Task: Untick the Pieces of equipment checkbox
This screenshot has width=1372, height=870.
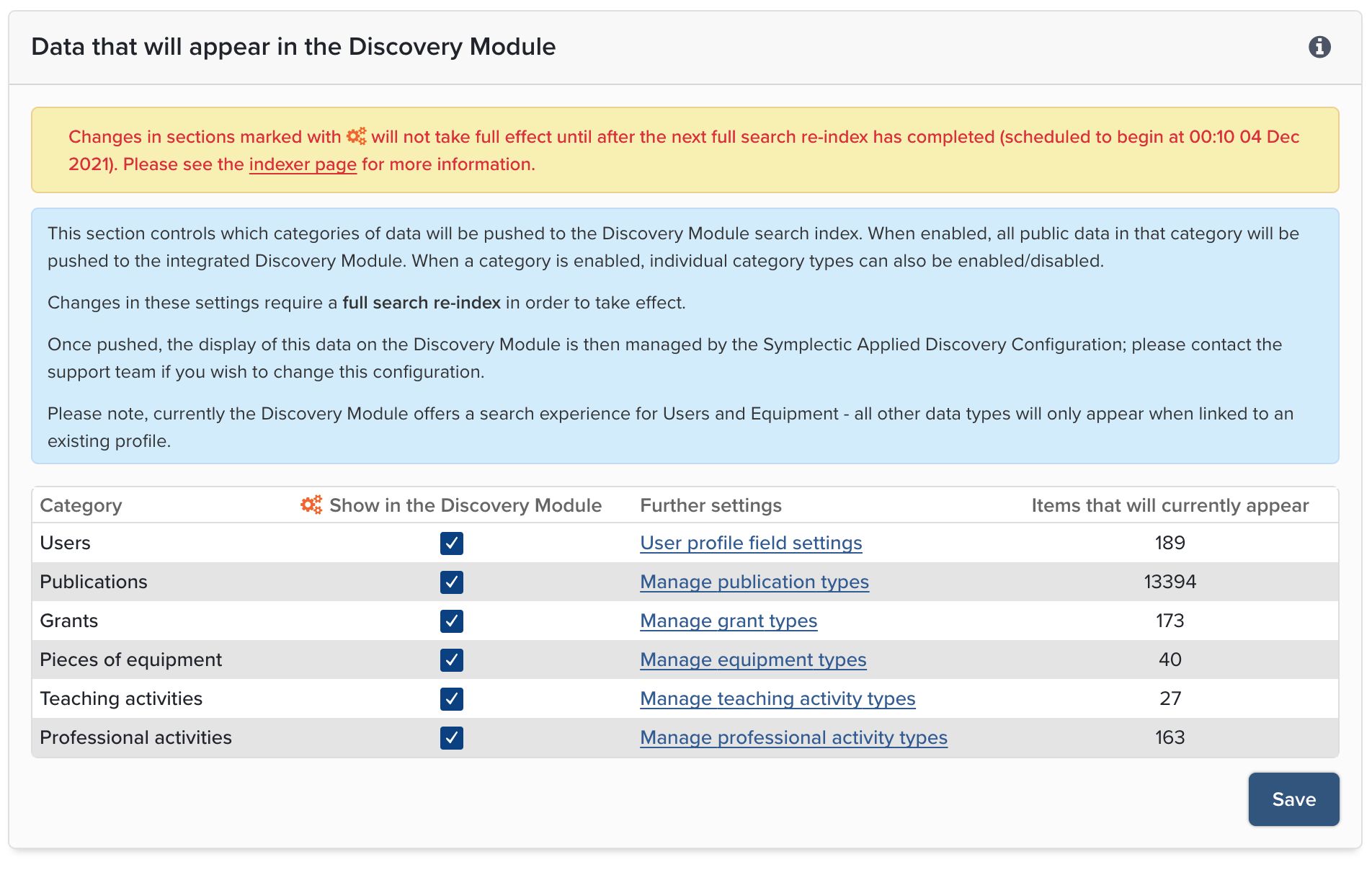Action: click(x=451, y=660)
